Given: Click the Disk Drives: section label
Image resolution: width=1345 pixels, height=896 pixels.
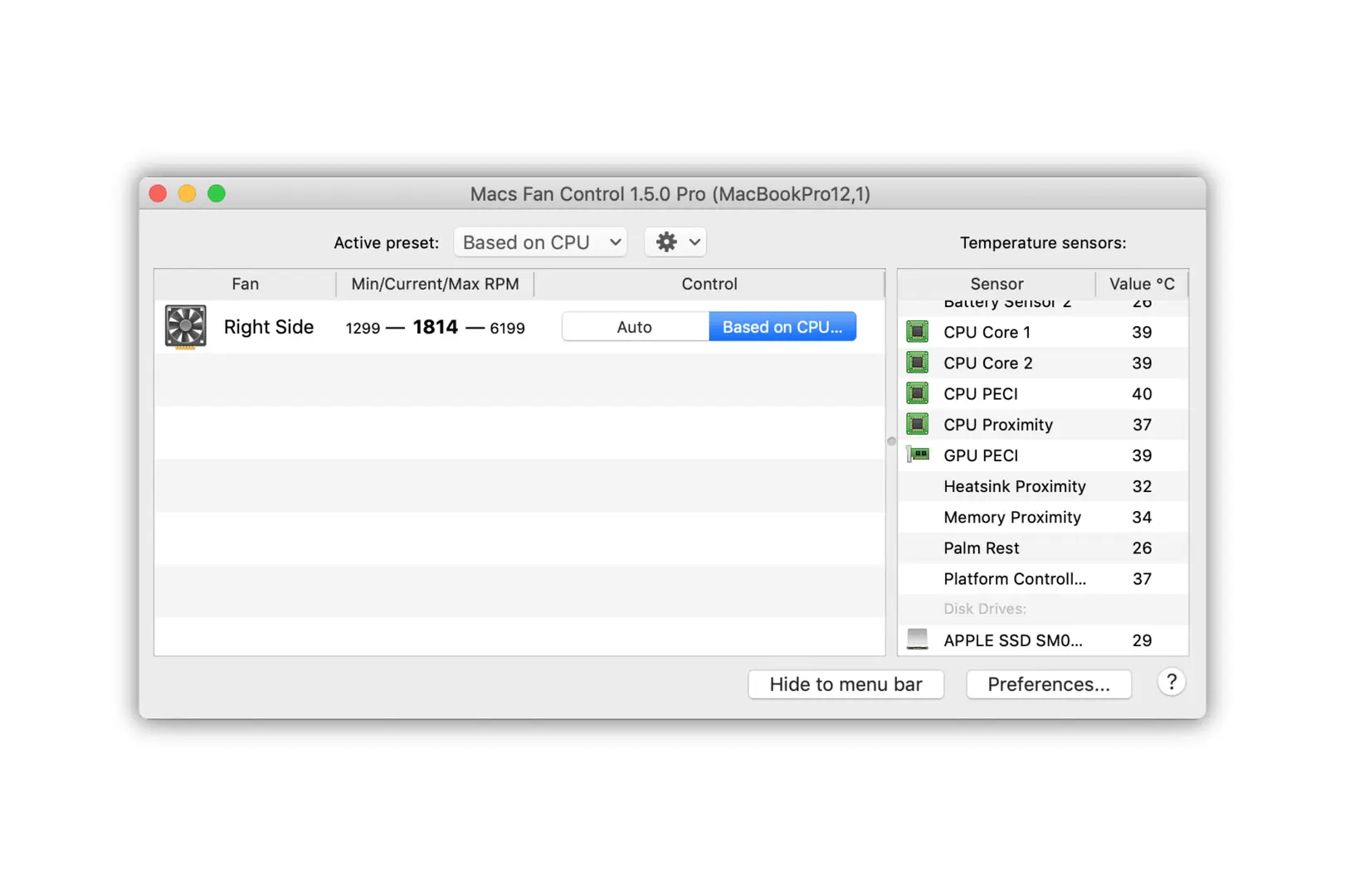Looking at the screenshot, I should [x=985, y=609].
